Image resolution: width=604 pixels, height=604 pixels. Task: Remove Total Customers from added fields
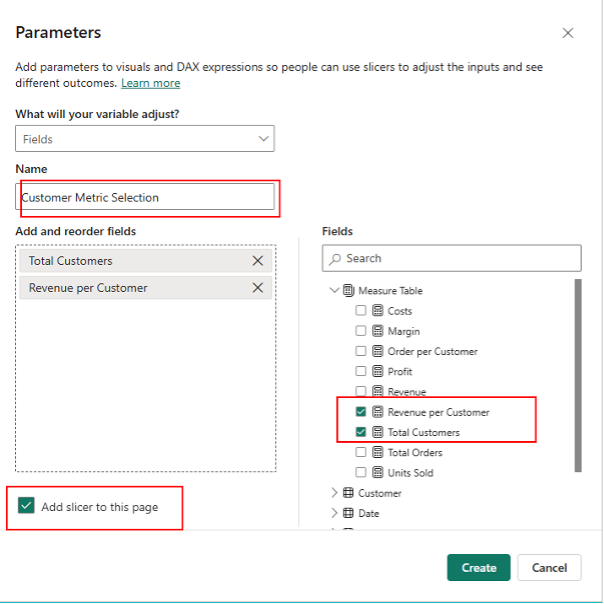tap(257, 261)
